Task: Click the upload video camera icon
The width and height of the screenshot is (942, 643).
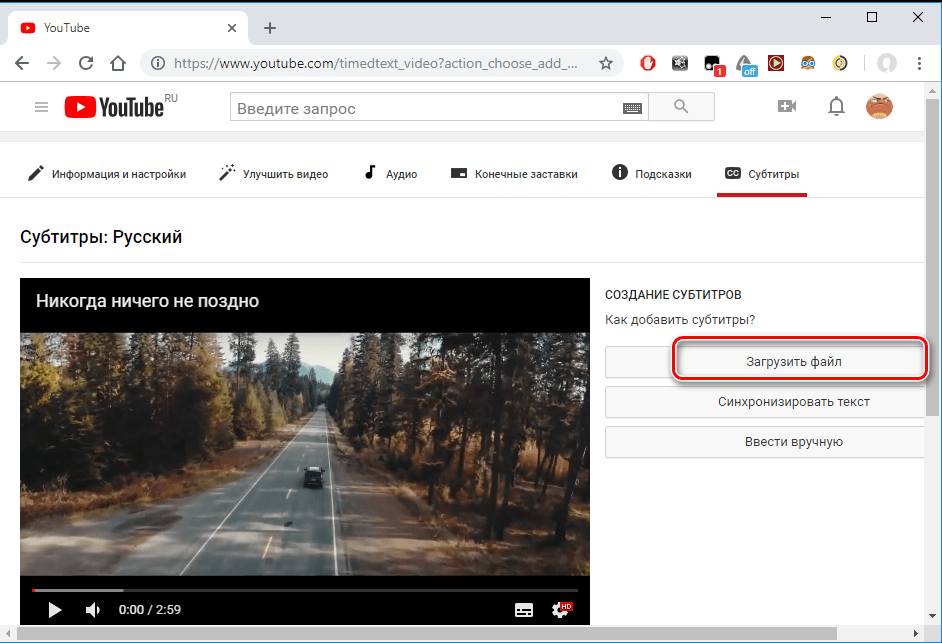Action: pos(787,107)
